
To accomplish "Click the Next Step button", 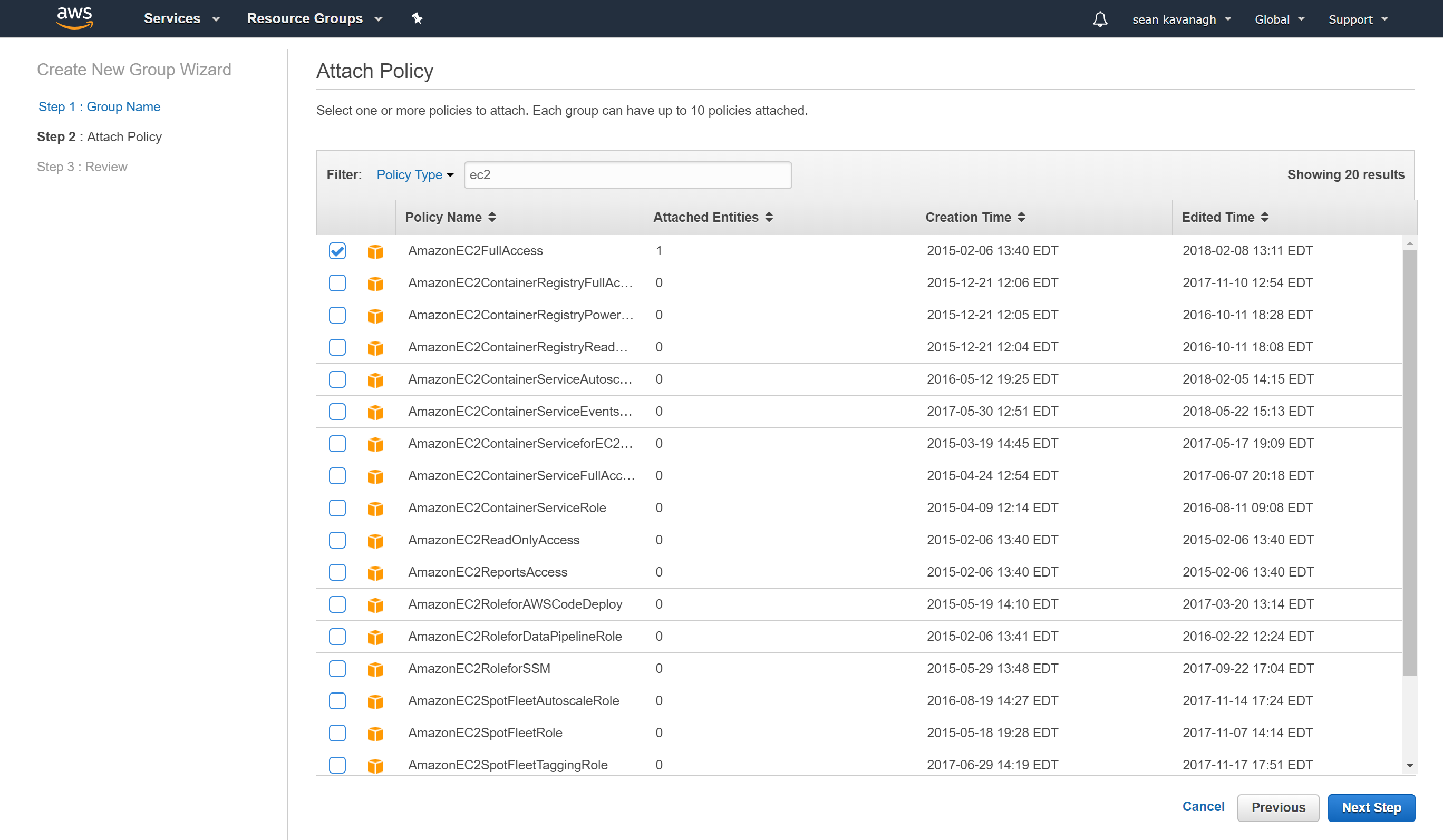I will 1371,807.
